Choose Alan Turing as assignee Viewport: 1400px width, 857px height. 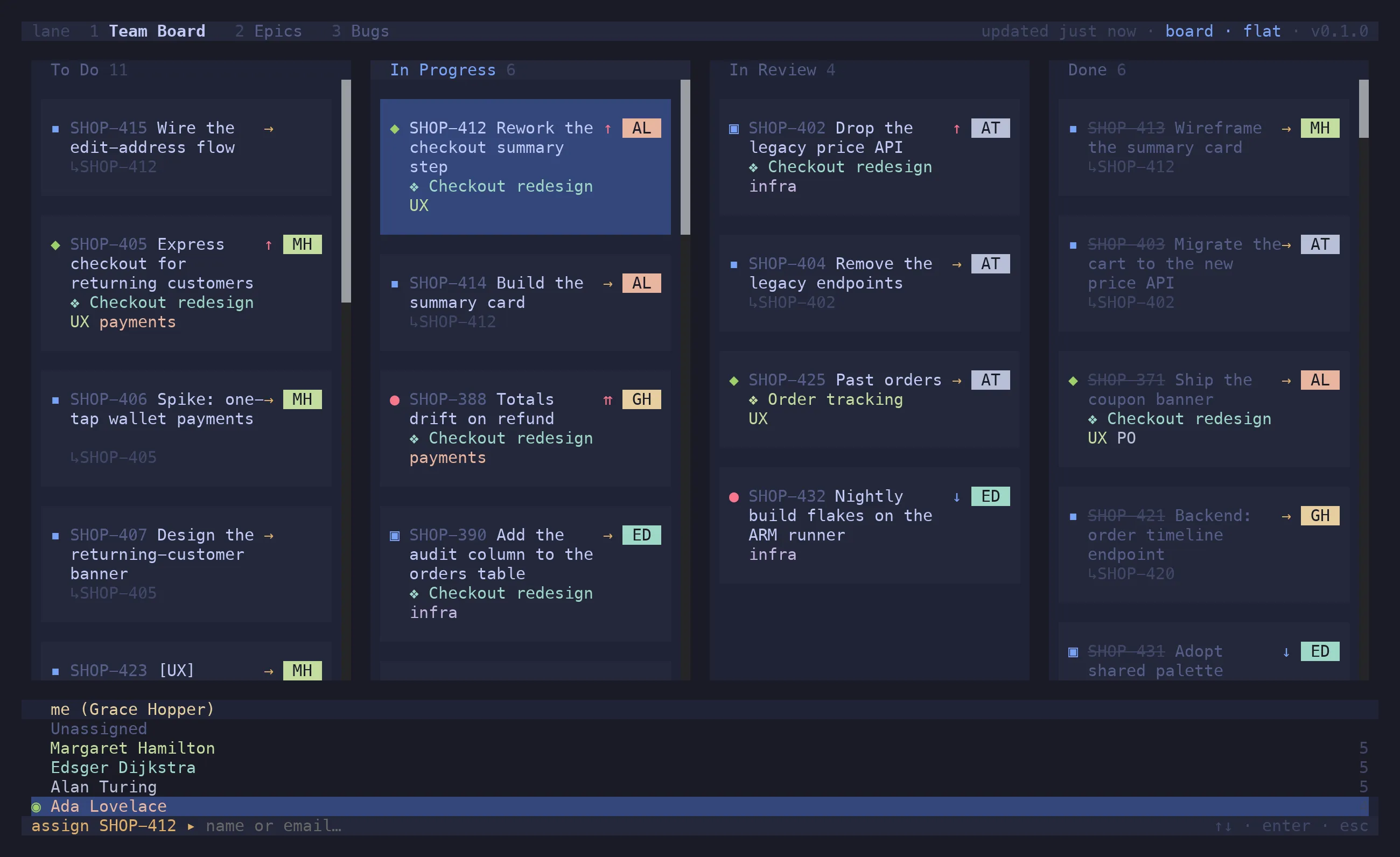700,787
